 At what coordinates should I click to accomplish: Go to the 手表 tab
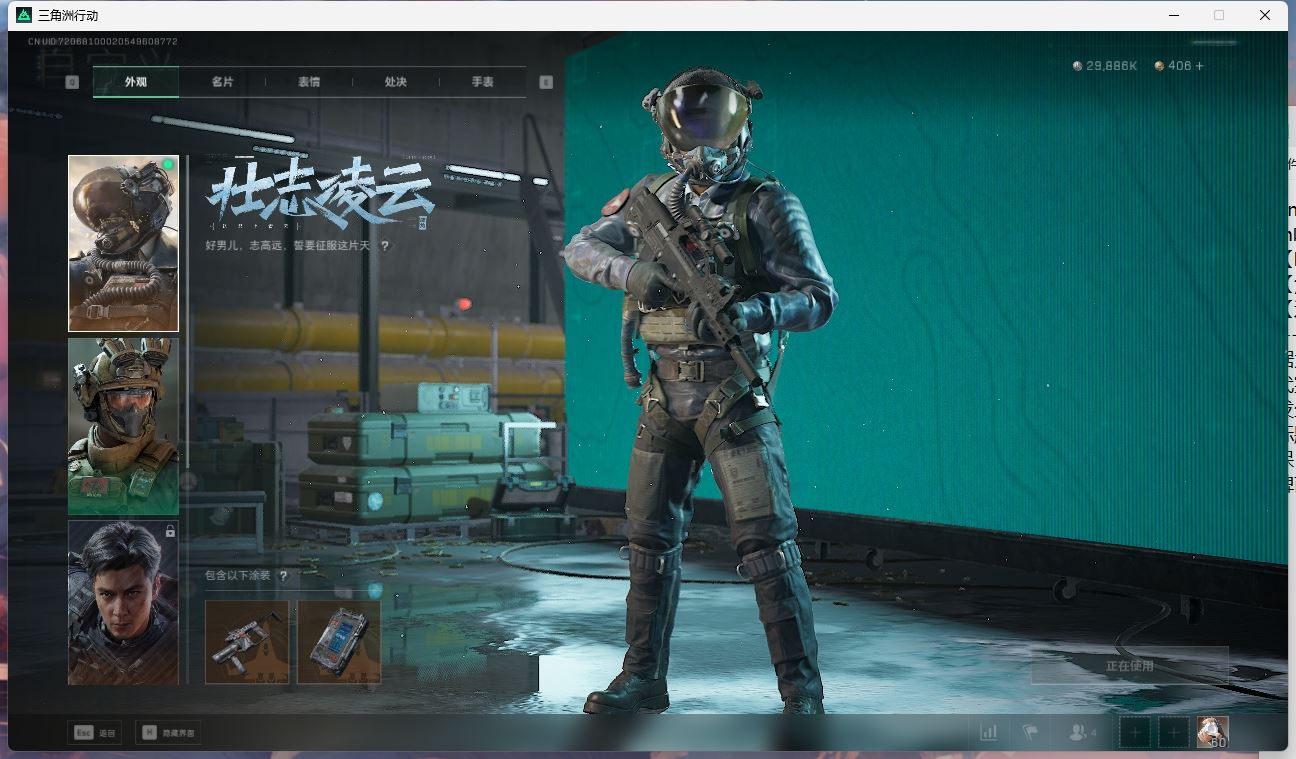point(483,82)
